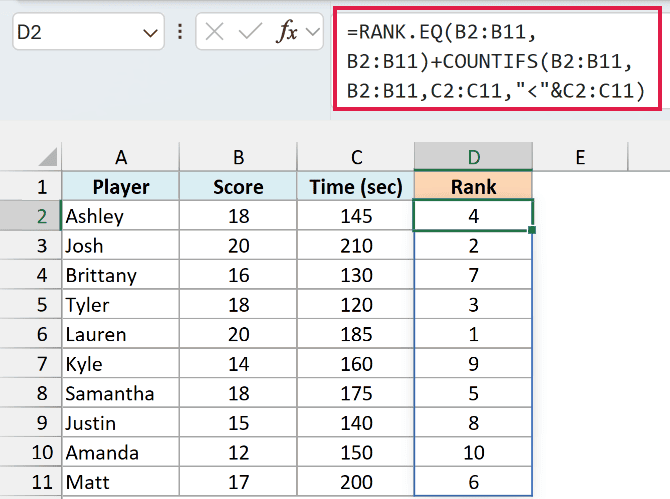The width and height of the screenshot is (670, 499).
Task: Click the Name Box showing D2
Action: 88,32
